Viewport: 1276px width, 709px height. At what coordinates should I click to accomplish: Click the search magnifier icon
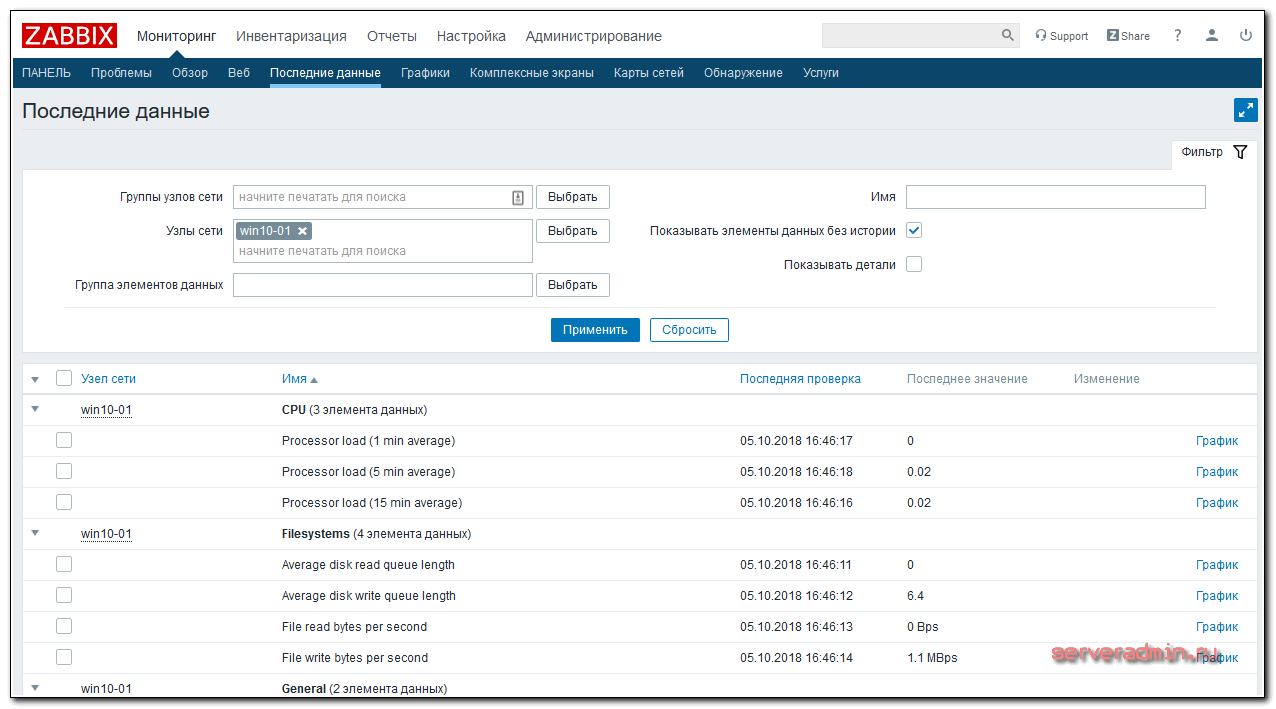click(x=1007, y=36)
